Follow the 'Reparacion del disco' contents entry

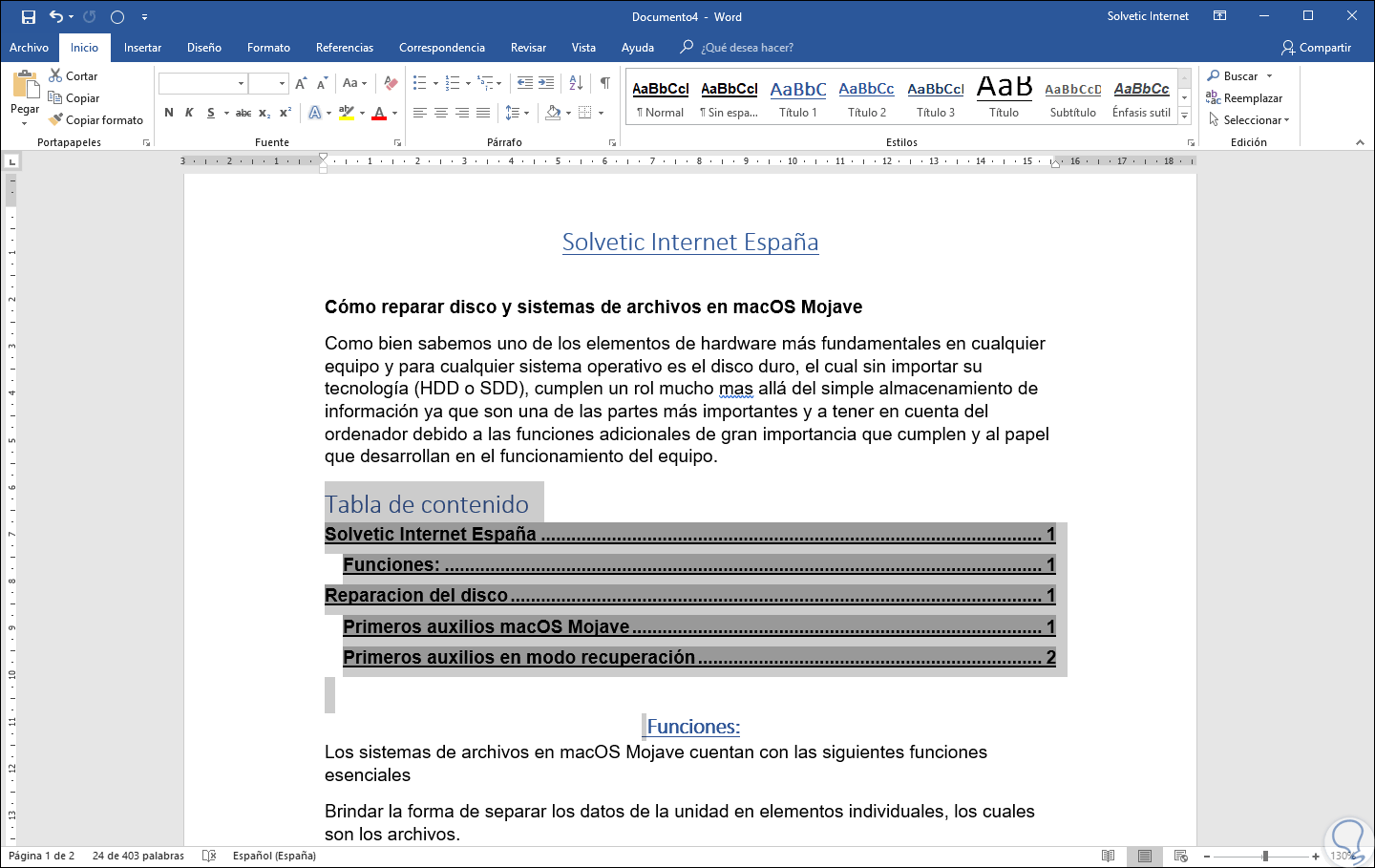[x=690, y=596]
